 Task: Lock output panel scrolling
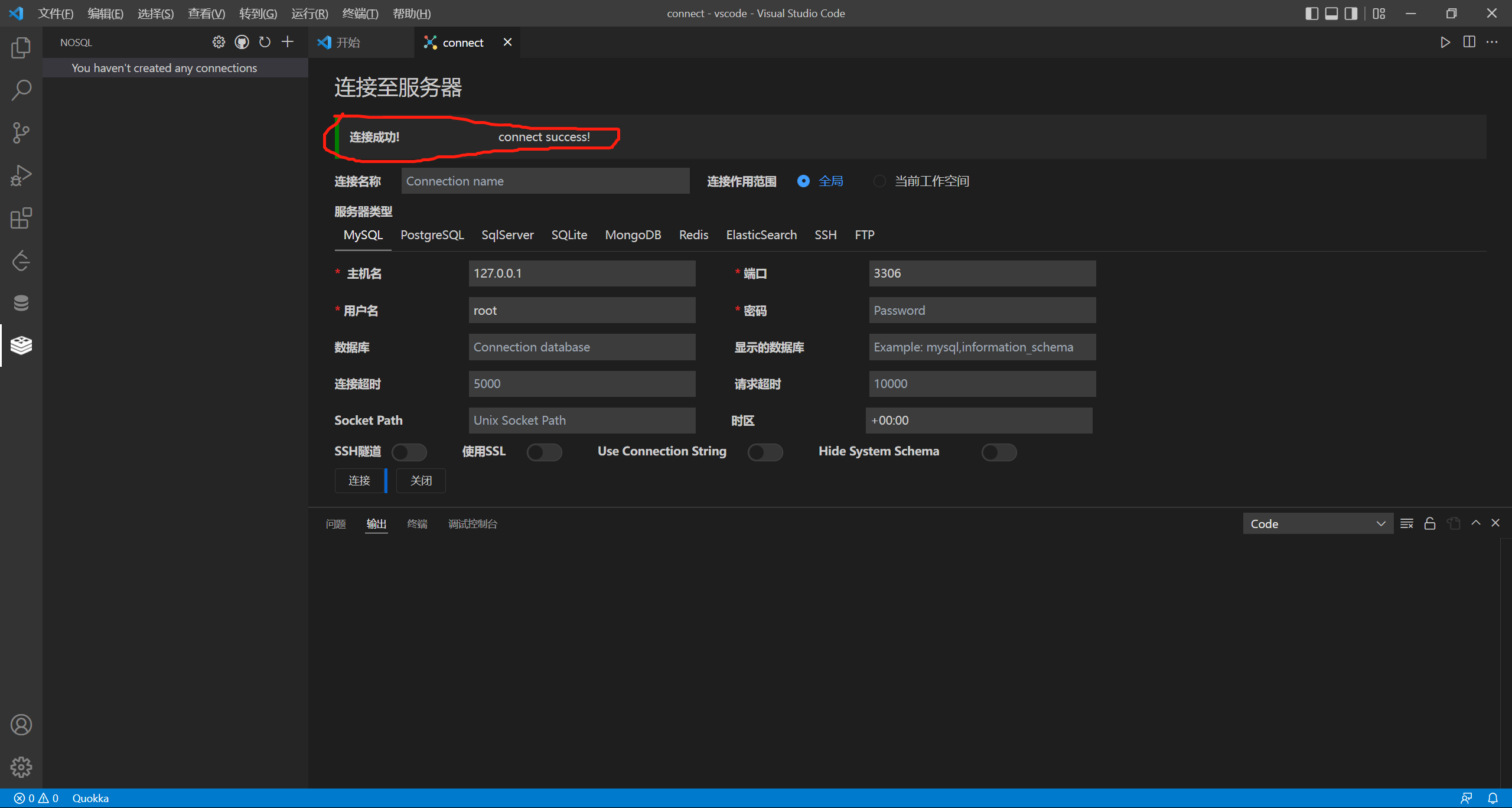pos(1430,523)
